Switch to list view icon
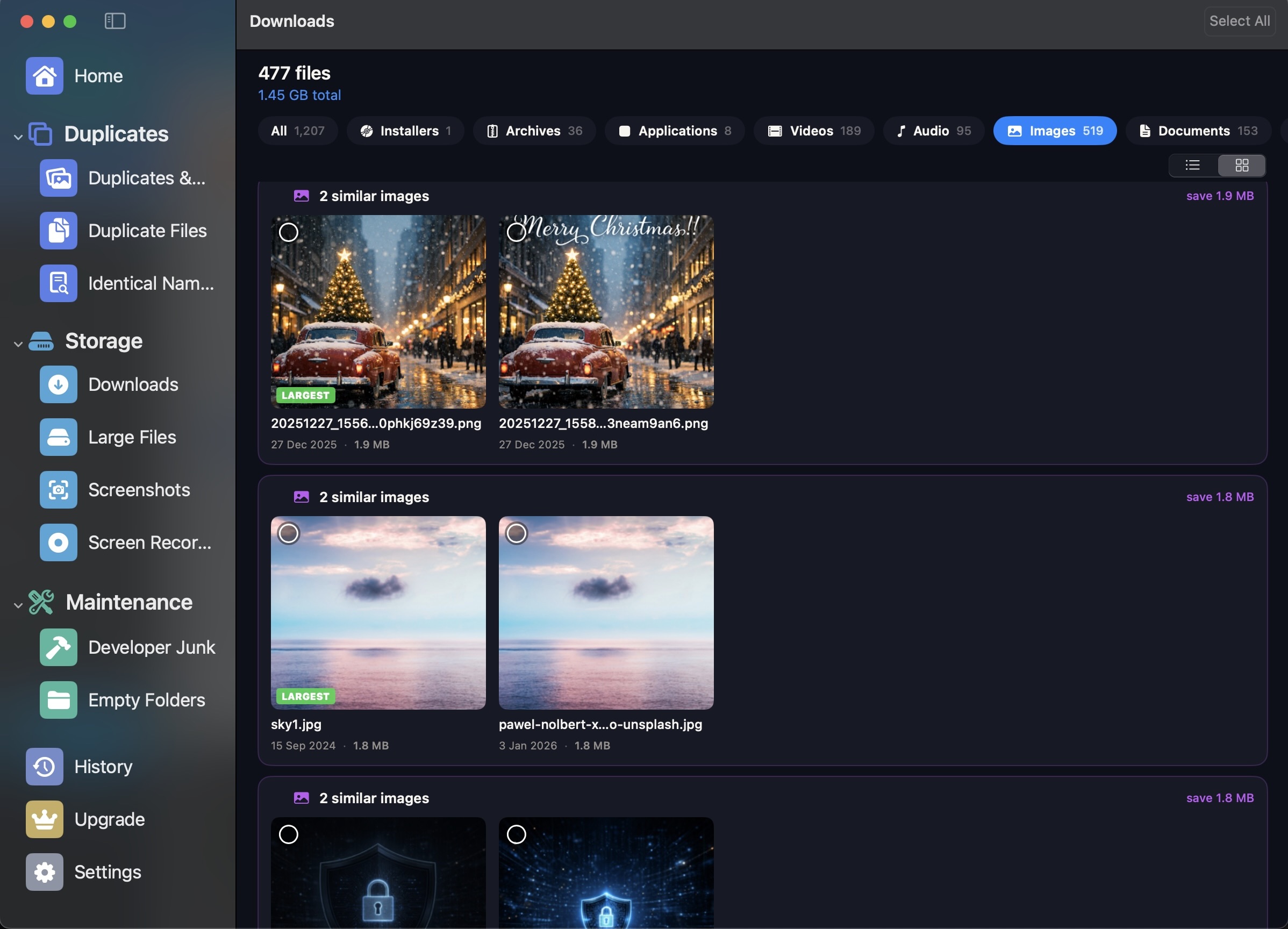1288x929 pixels. point(1193,165)
